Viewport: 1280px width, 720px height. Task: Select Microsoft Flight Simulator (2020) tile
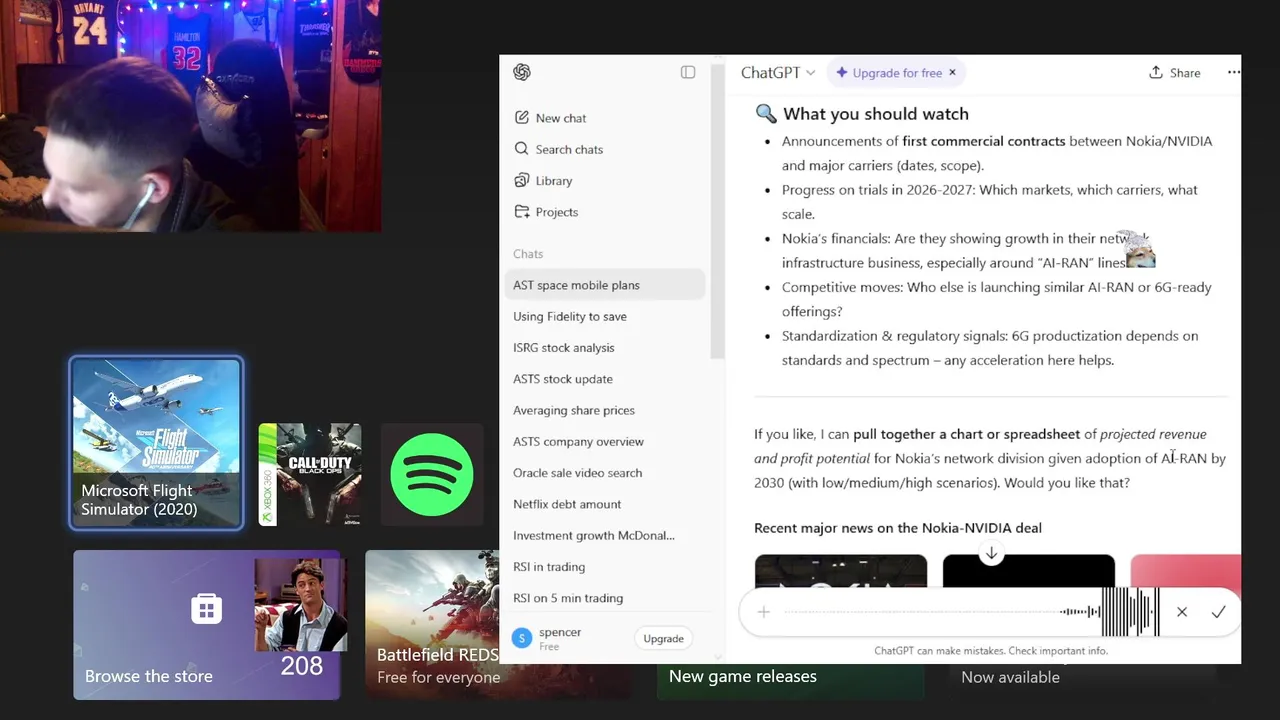pos(156,443)
